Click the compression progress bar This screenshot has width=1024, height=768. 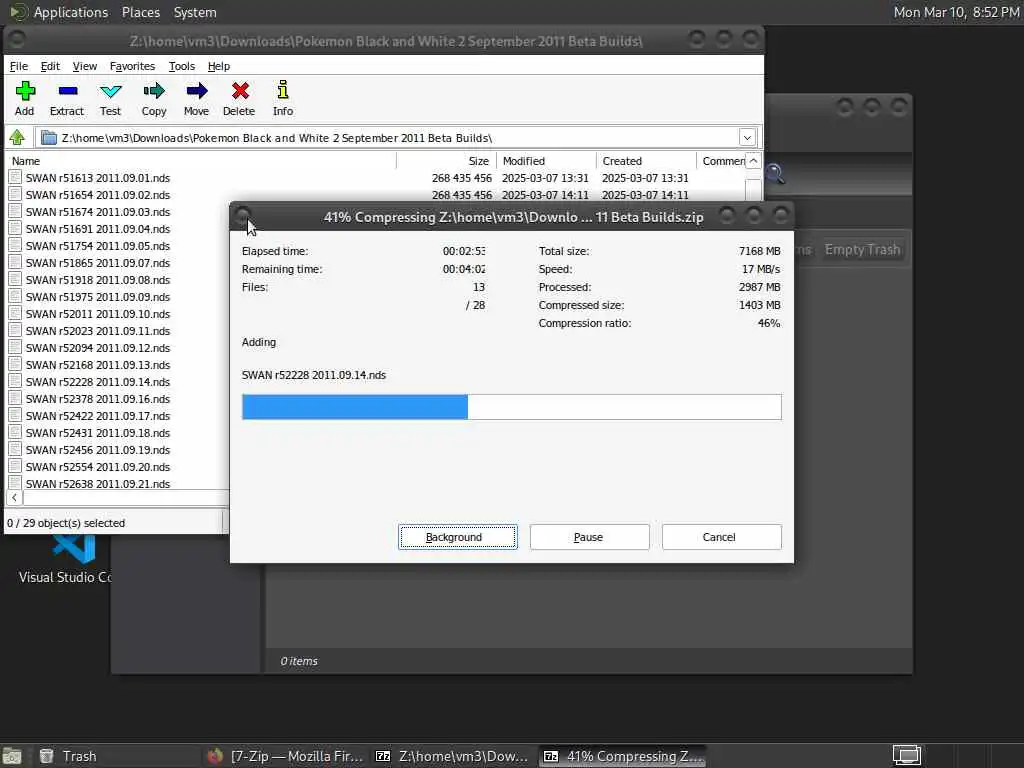(511, 407)
